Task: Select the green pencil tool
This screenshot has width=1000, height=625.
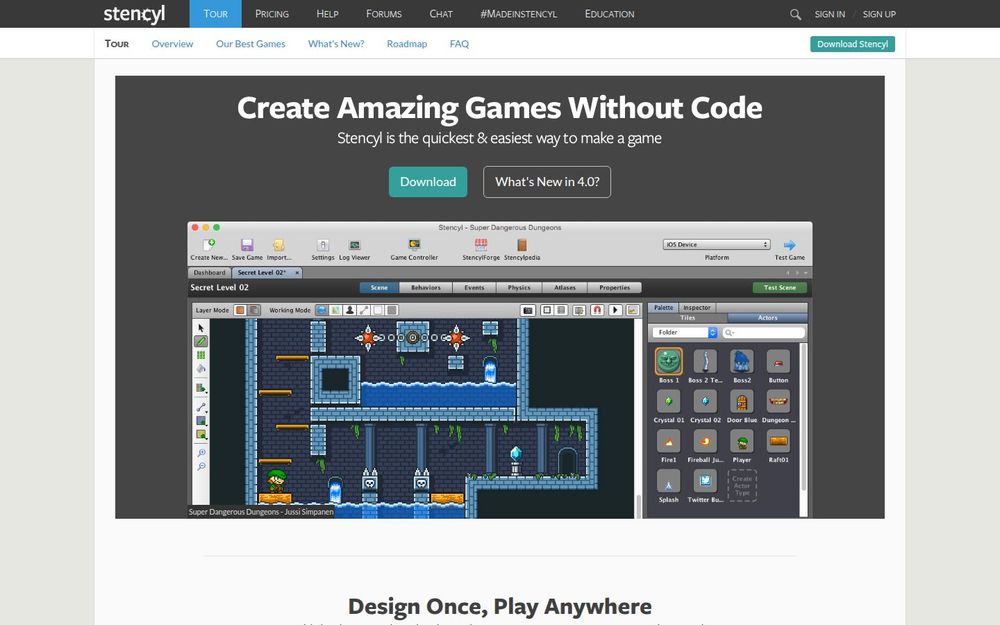Action: pyautogui.click(x=201, y=341)
